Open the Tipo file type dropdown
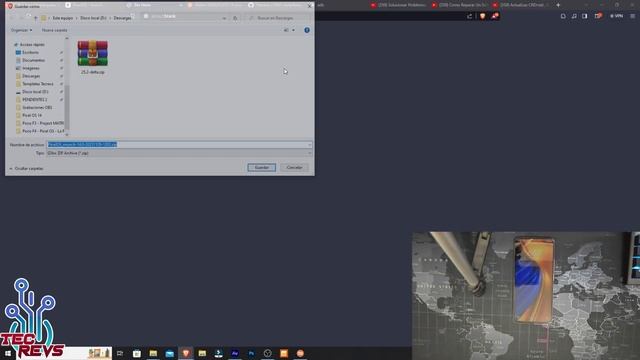 (179, 153)
